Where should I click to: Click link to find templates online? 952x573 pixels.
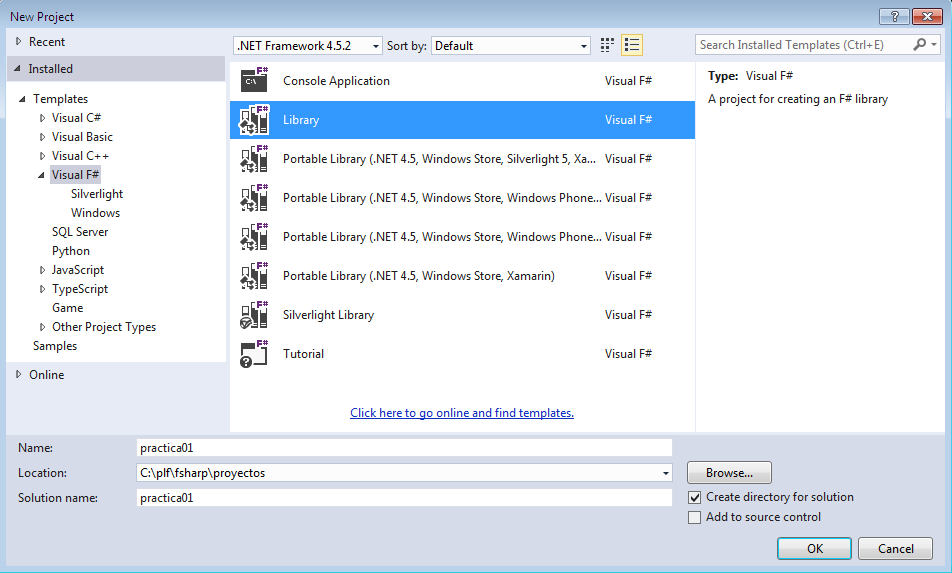click(462, 413)
